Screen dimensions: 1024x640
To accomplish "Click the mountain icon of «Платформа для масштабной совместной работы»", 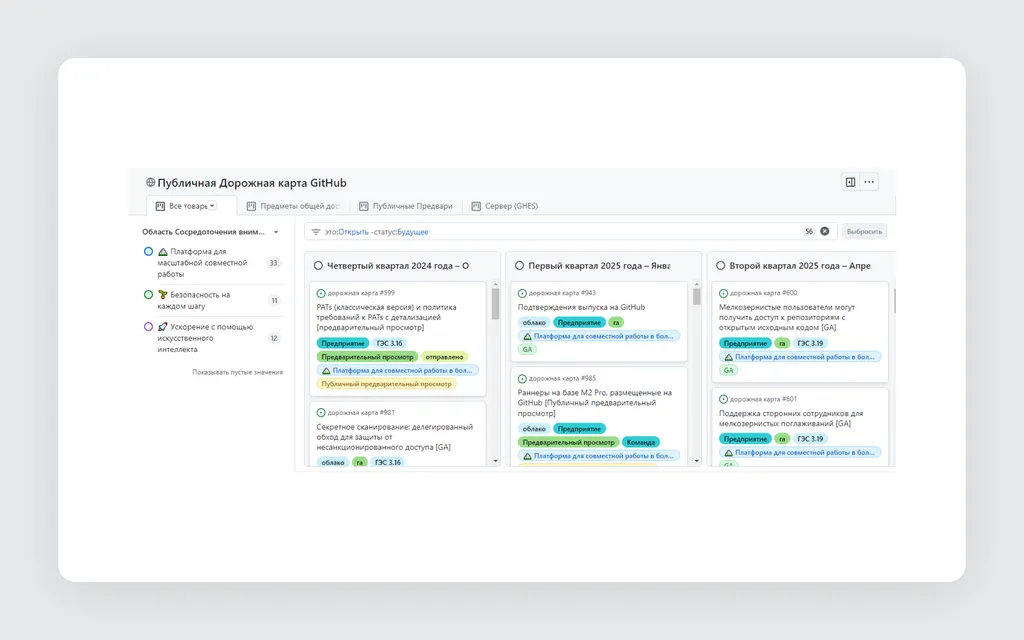I will tap(163, 251).
